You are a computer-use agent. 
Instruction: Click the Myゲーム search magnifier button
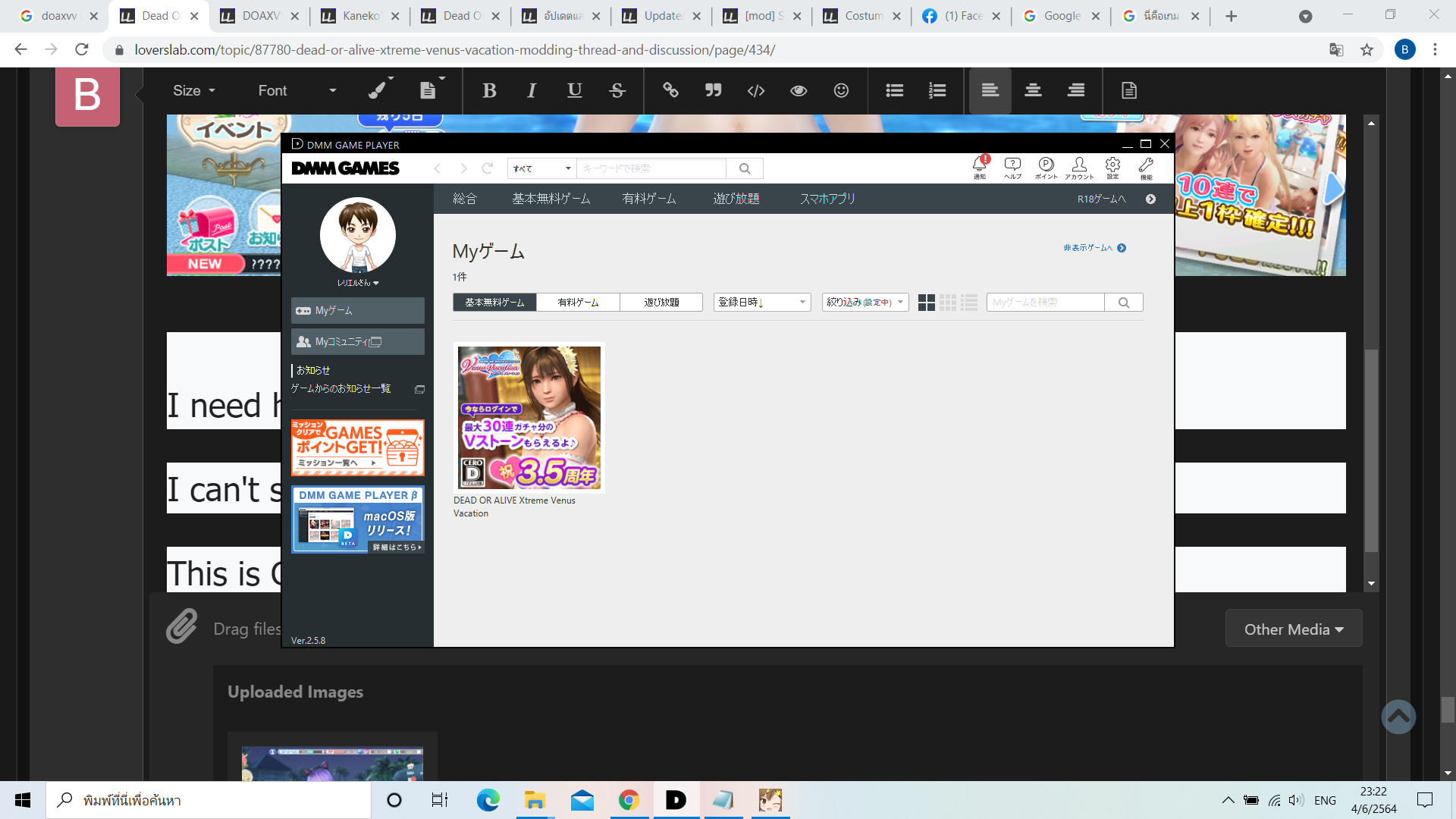(x=1124, y=303)
